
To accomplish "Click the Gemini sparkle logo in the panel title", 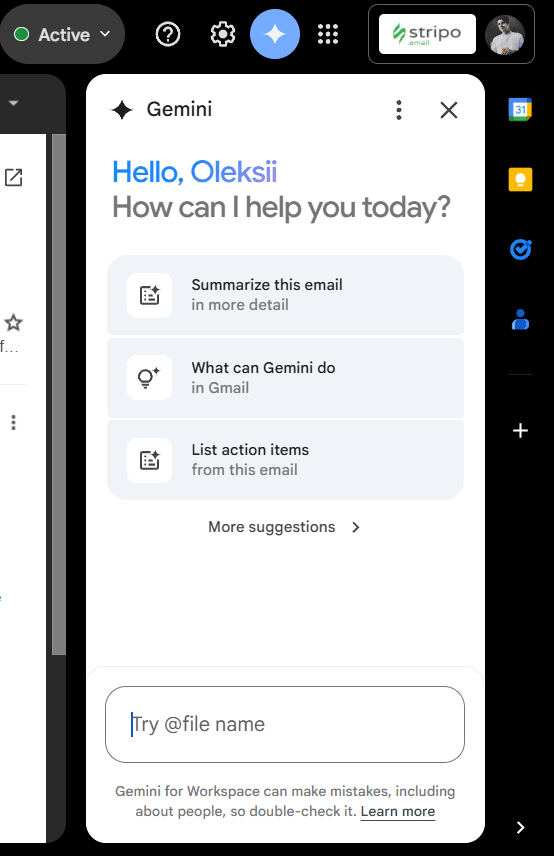I will (122, 110).
